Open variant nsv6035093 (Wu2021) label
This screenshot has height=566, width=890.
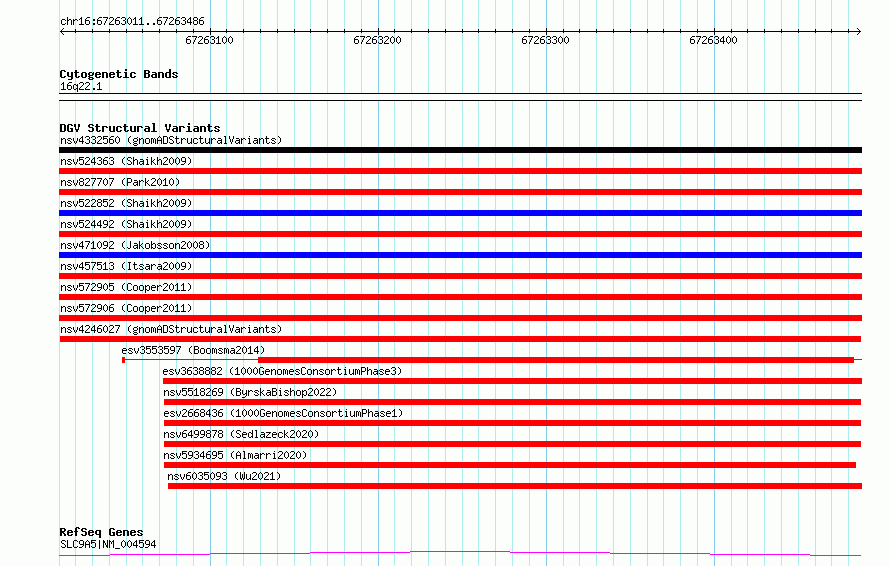coord(224,476)
